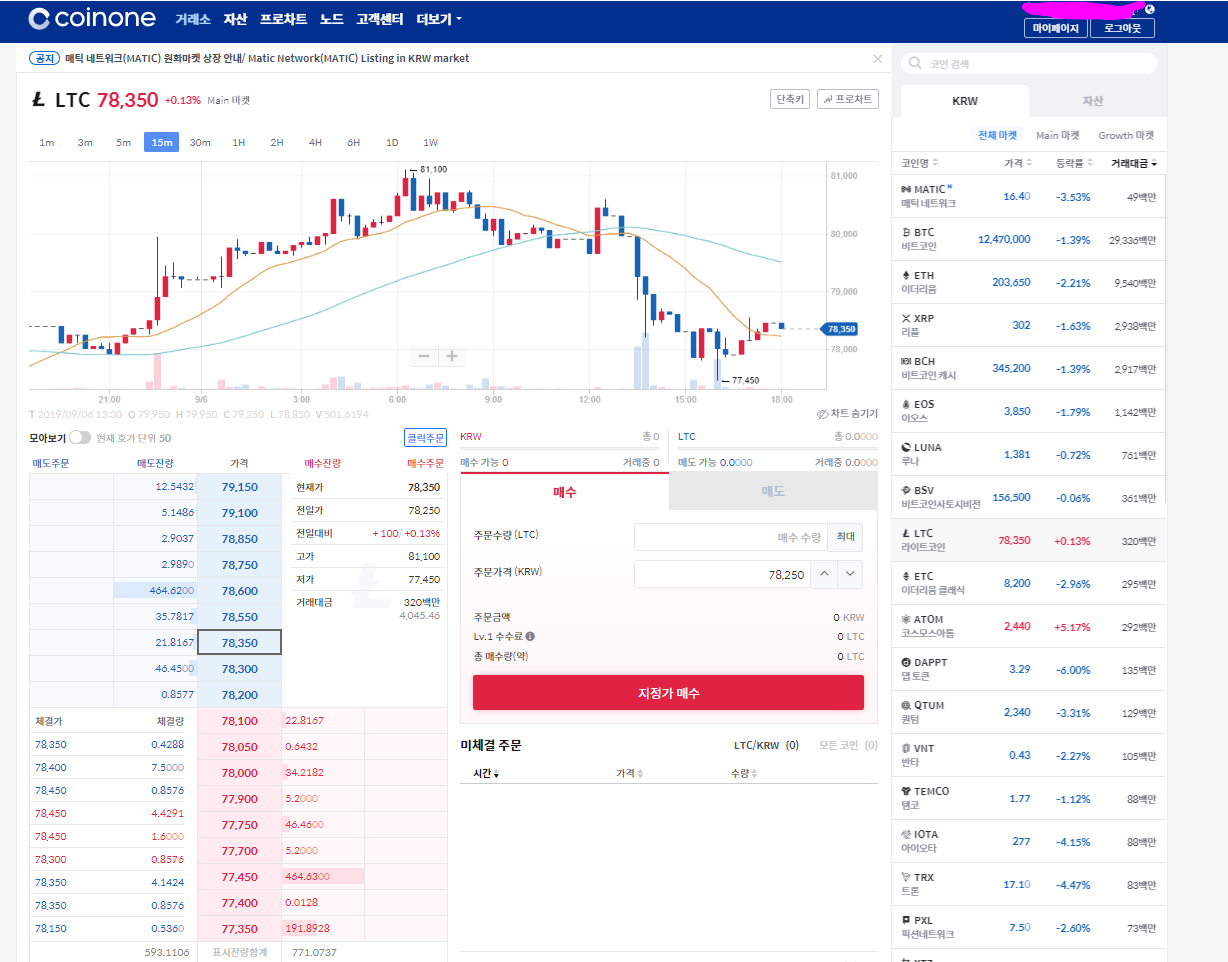The width and height of the screenshot is (1228, 962).
Task: Decrease order price with down arrow
Action: click(850, 574)
